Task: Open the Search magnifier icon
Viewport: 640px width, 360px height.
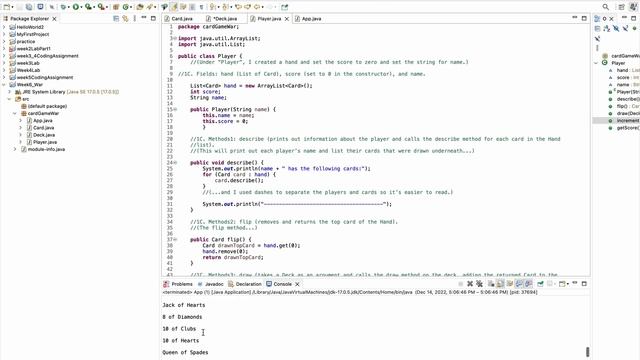Action: click(606, 7)
